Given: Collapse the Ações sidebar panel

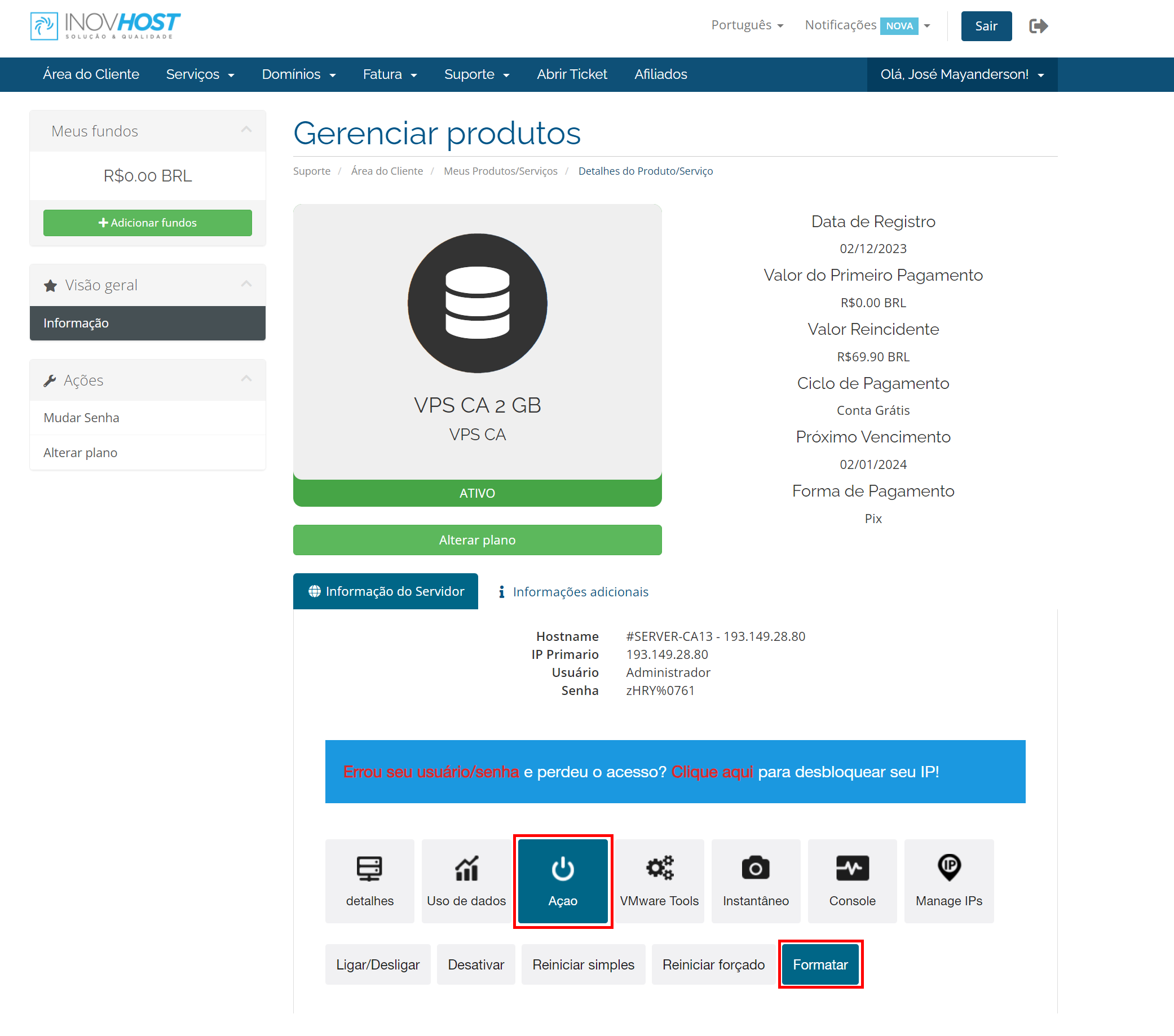Looking at the screenshot, I should (246, 378).
